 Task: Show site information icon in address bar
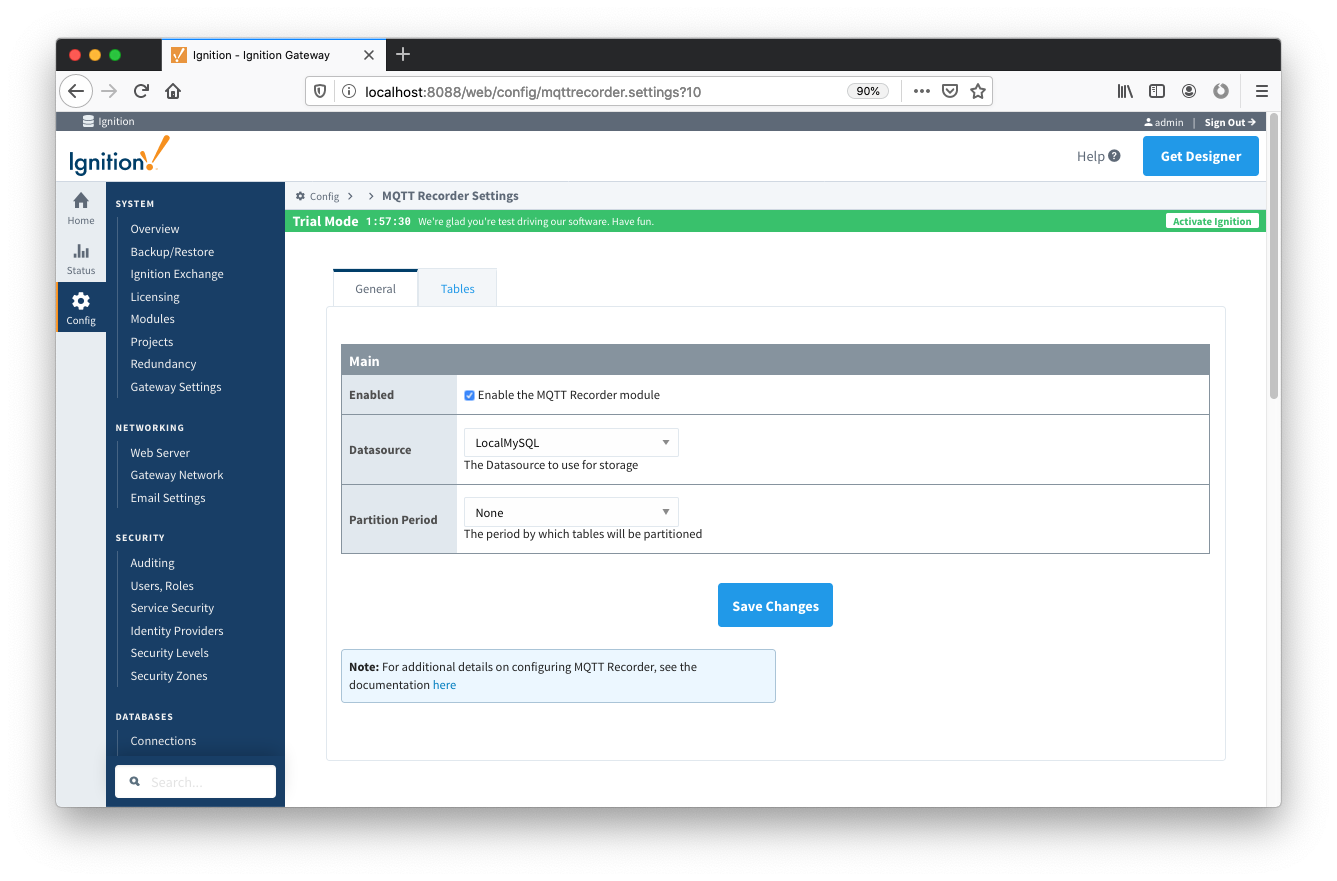[349, 91]
